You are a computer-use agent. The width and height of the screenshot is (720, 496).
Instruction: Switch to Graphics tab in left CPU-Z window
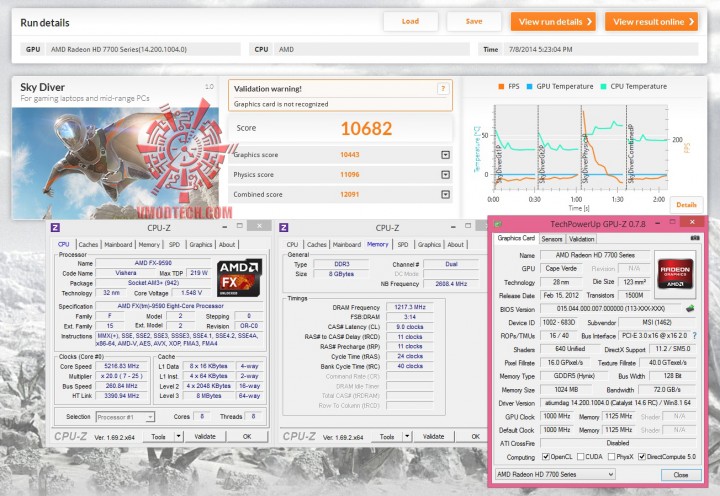(201, 244)
